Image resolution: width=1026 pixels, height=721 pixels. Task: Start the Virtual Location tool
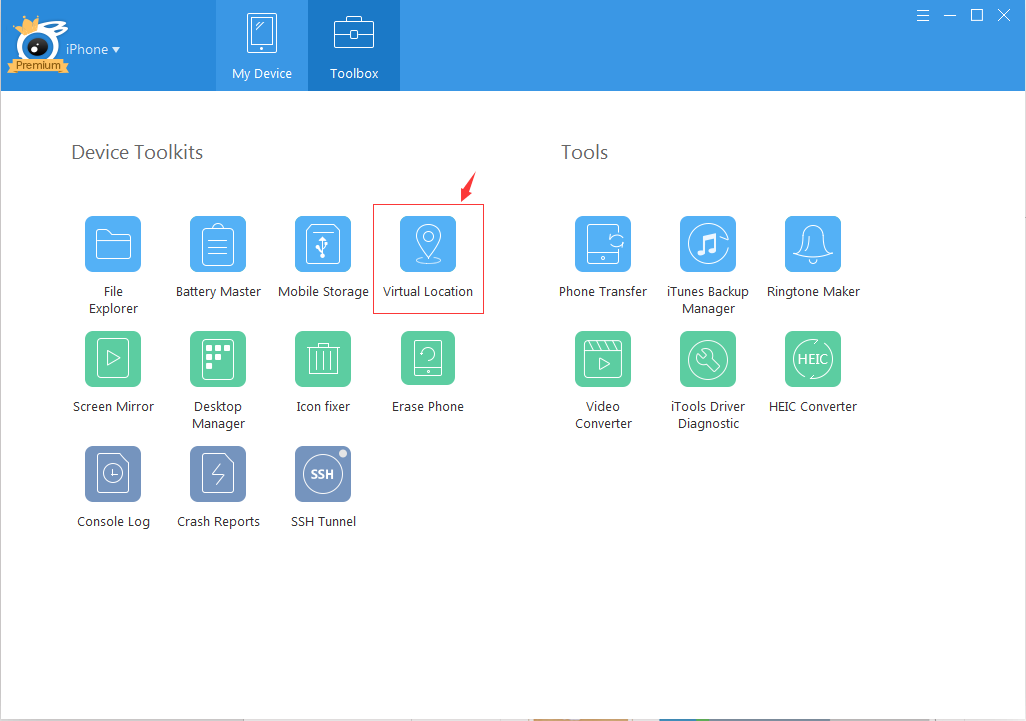(428, 244)
